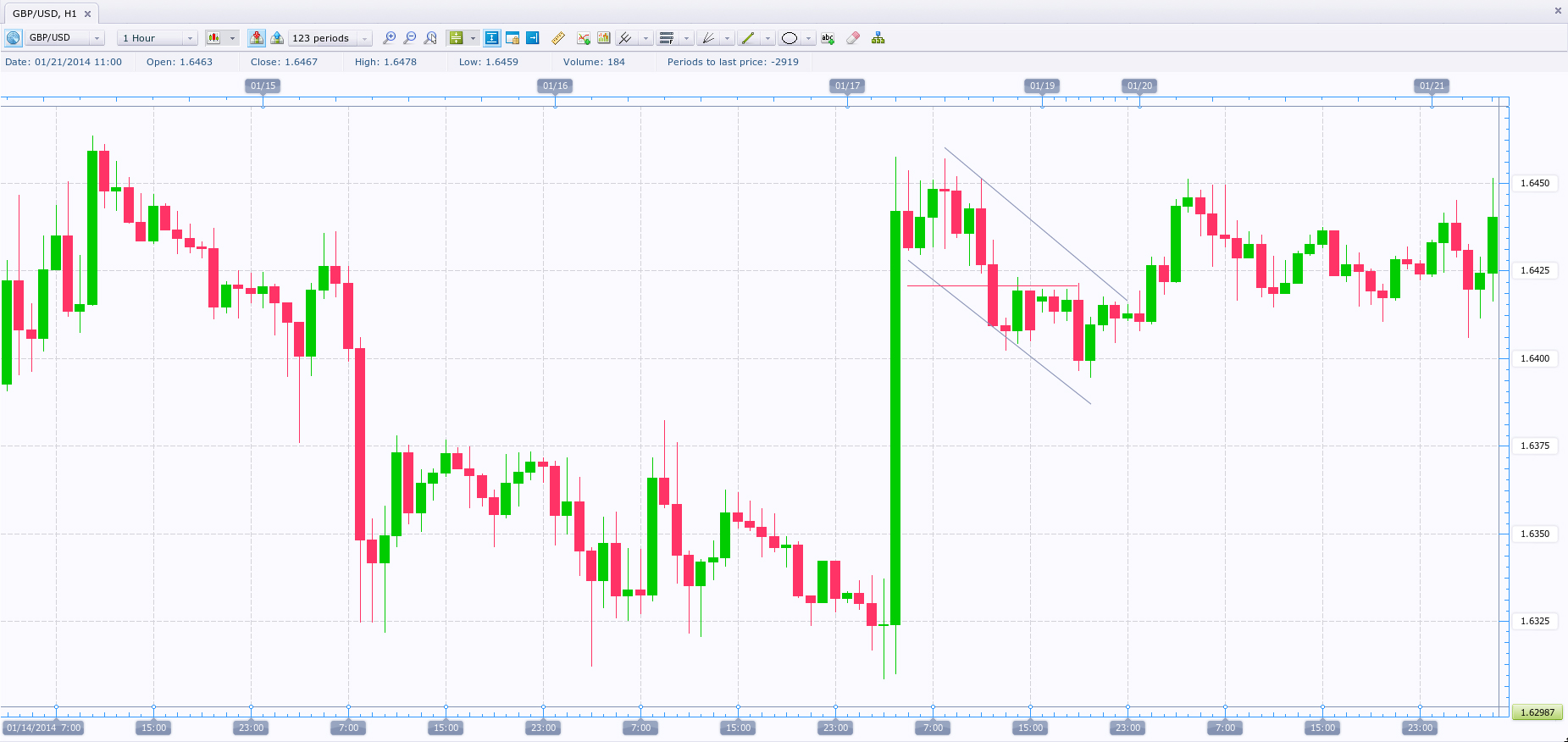
Task: Click the 1.6375 price axis label
Action: [x=1535, y=446]
